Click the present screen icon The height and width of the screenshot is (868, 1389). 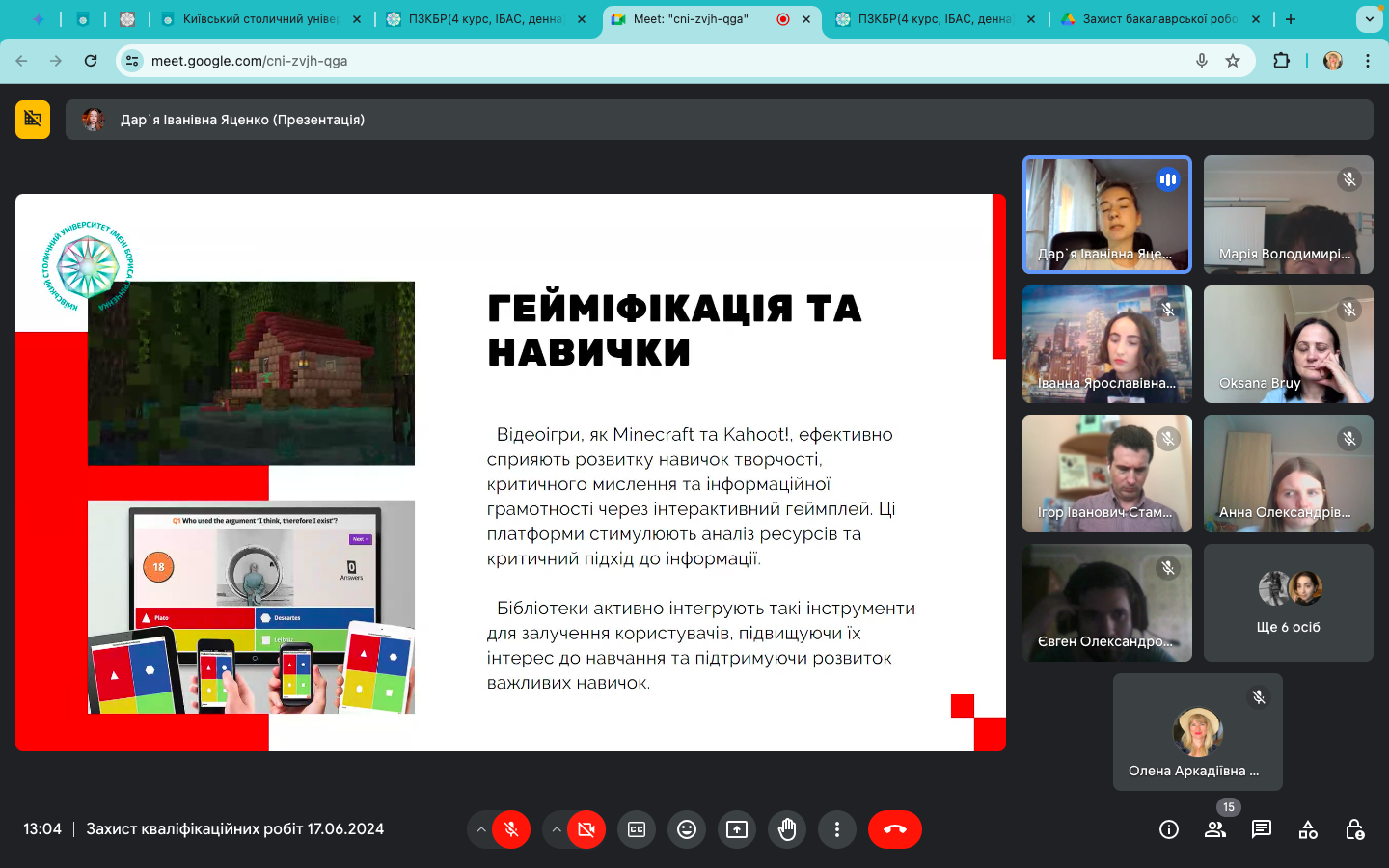[x=737, y=829]
